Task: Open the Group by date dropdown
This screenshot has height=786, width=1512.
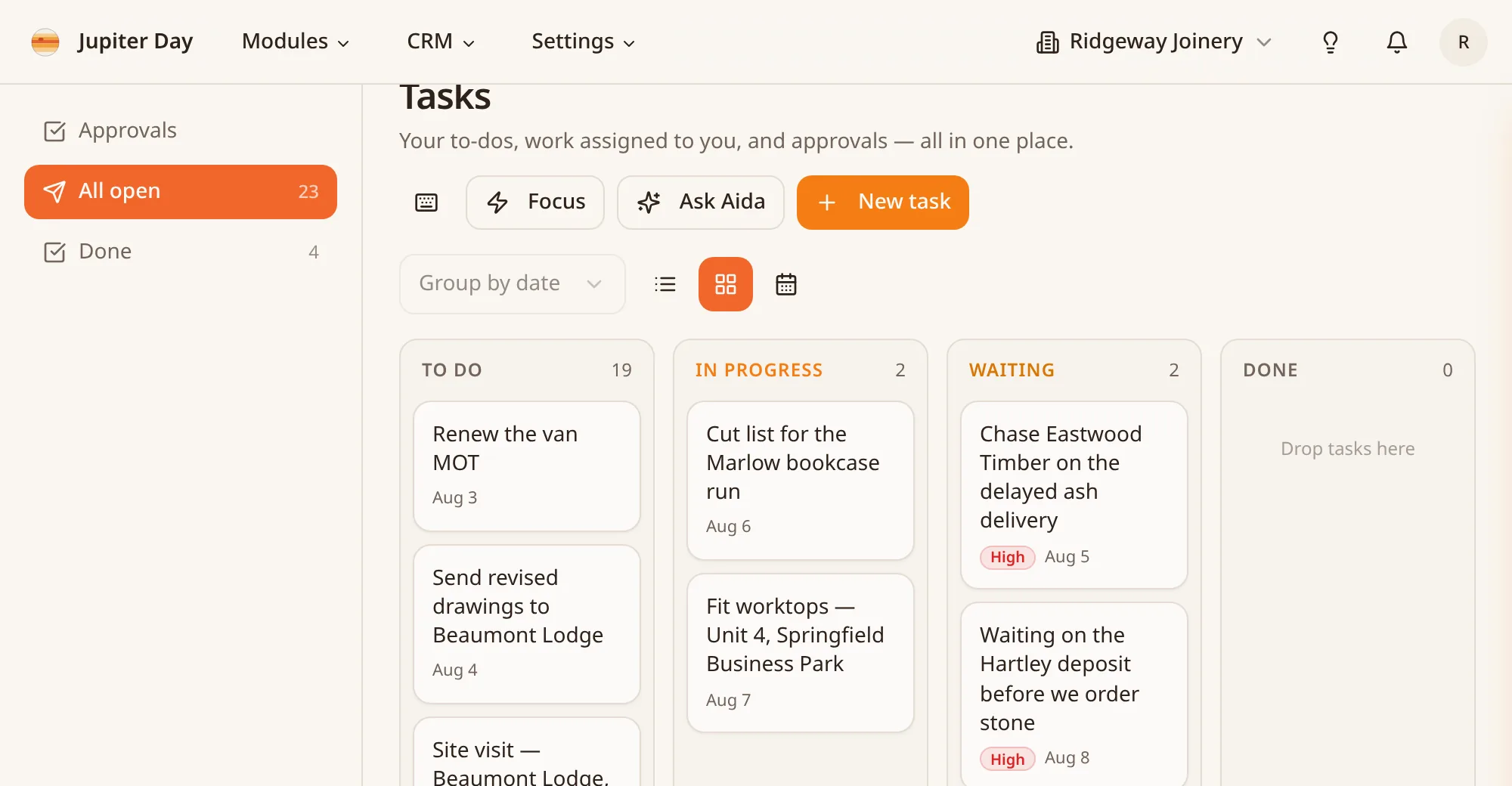Action: [513, 284]
